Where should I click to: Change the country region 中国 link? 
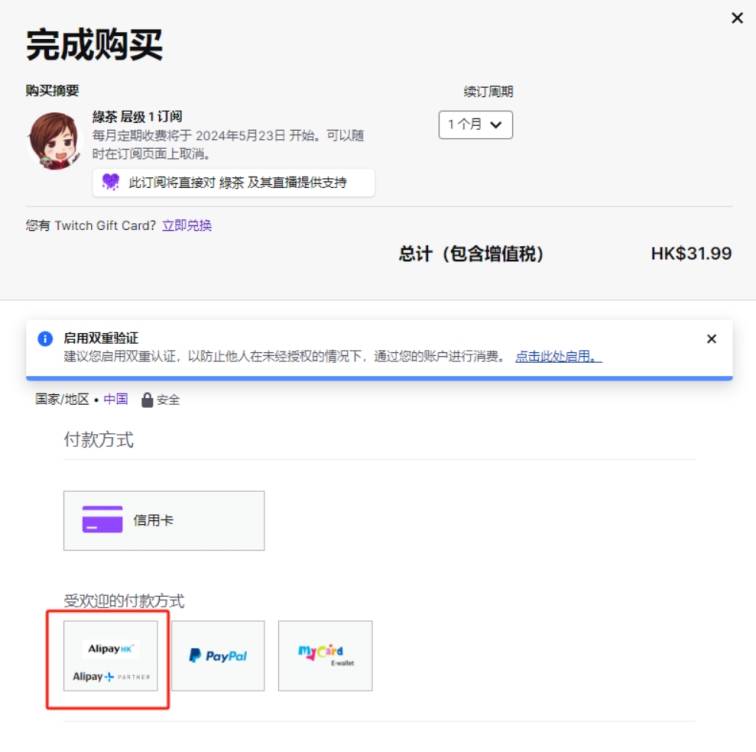tap(116, 399)
